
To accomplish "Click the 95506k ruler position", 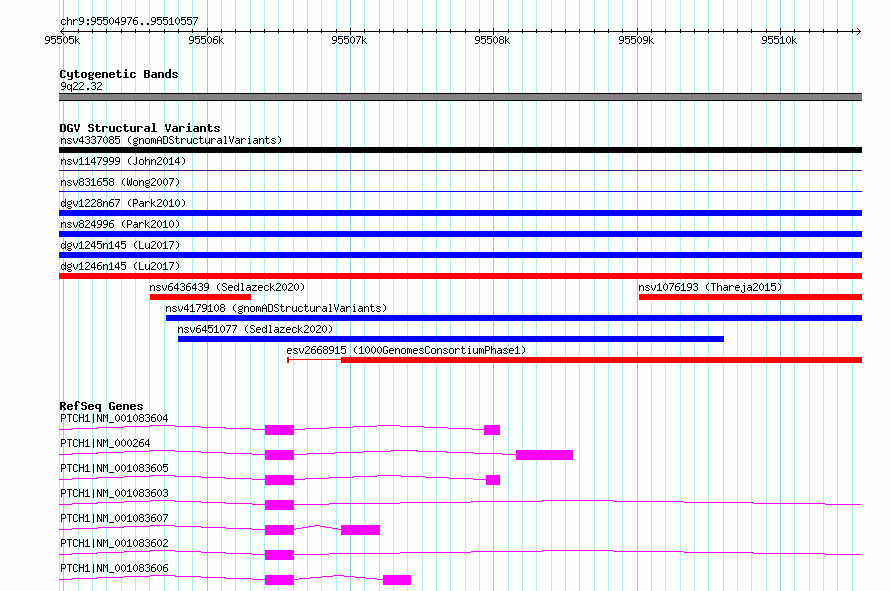I will (x=206, y=40).
